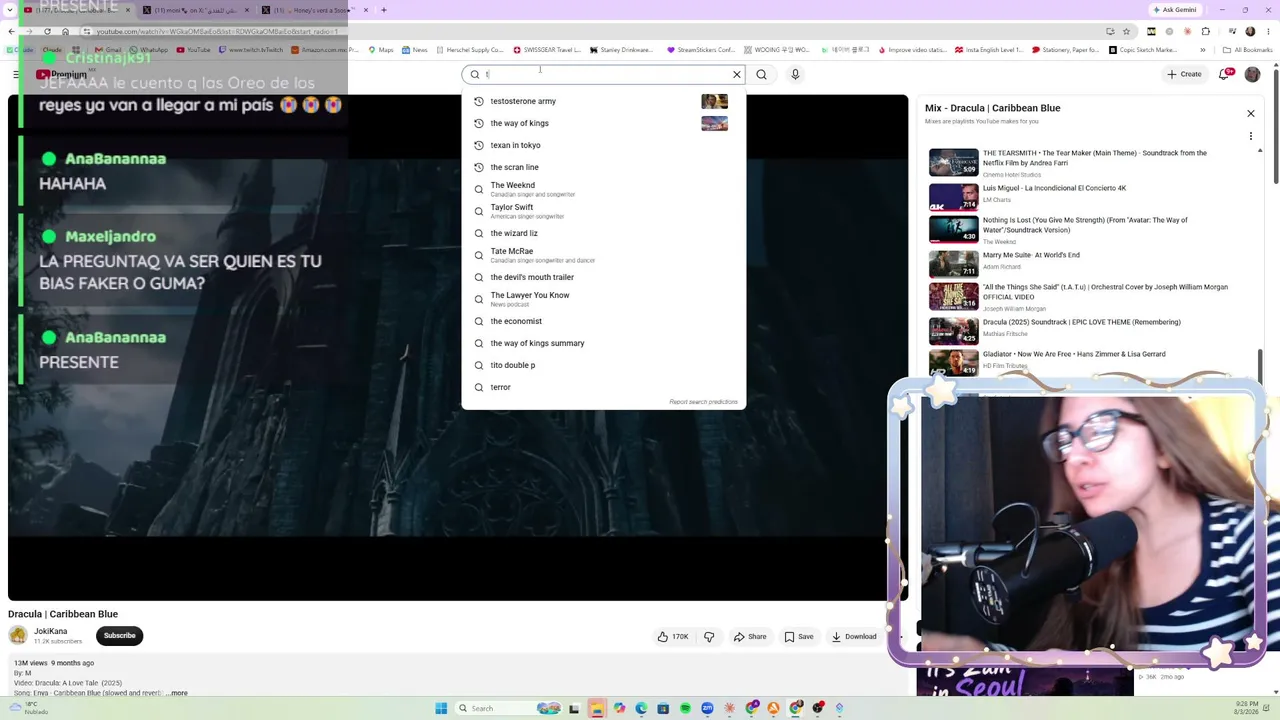Choose the 'texan in tokyo' suggestion
The width and height of the screenshot is (1280, 720).
click(x=603, y=145)
